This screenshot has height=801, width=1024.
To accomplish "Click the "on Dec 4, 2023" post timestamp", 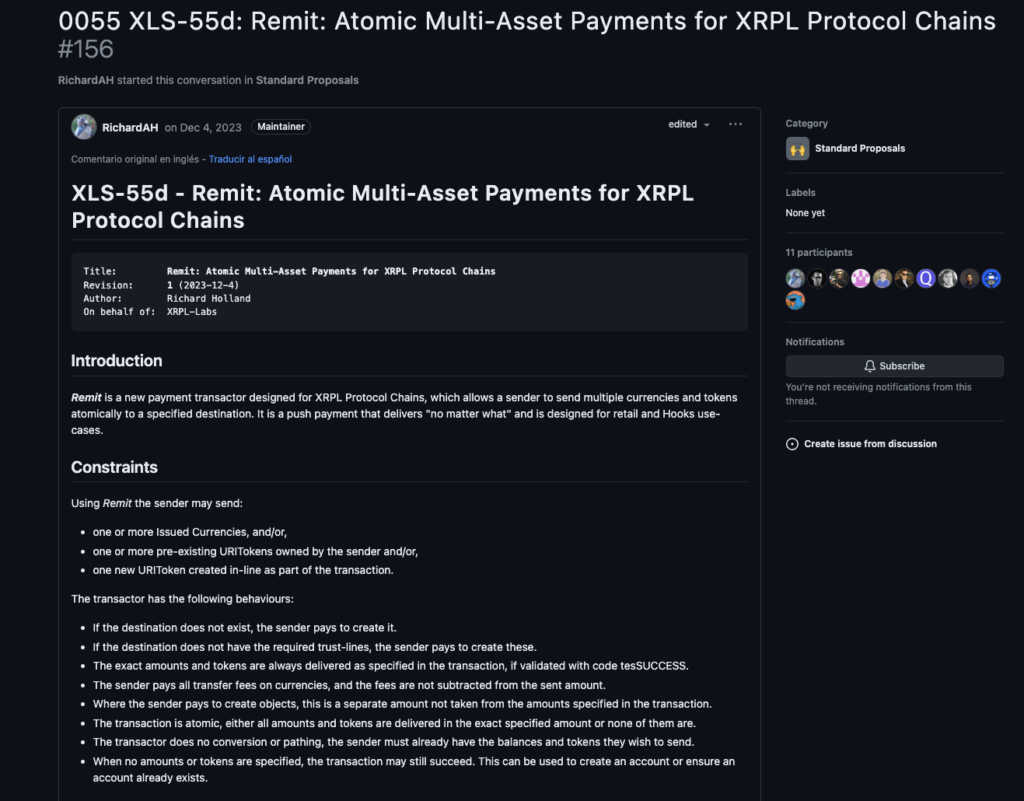I will pyautogui.click(x=203, y=127).
